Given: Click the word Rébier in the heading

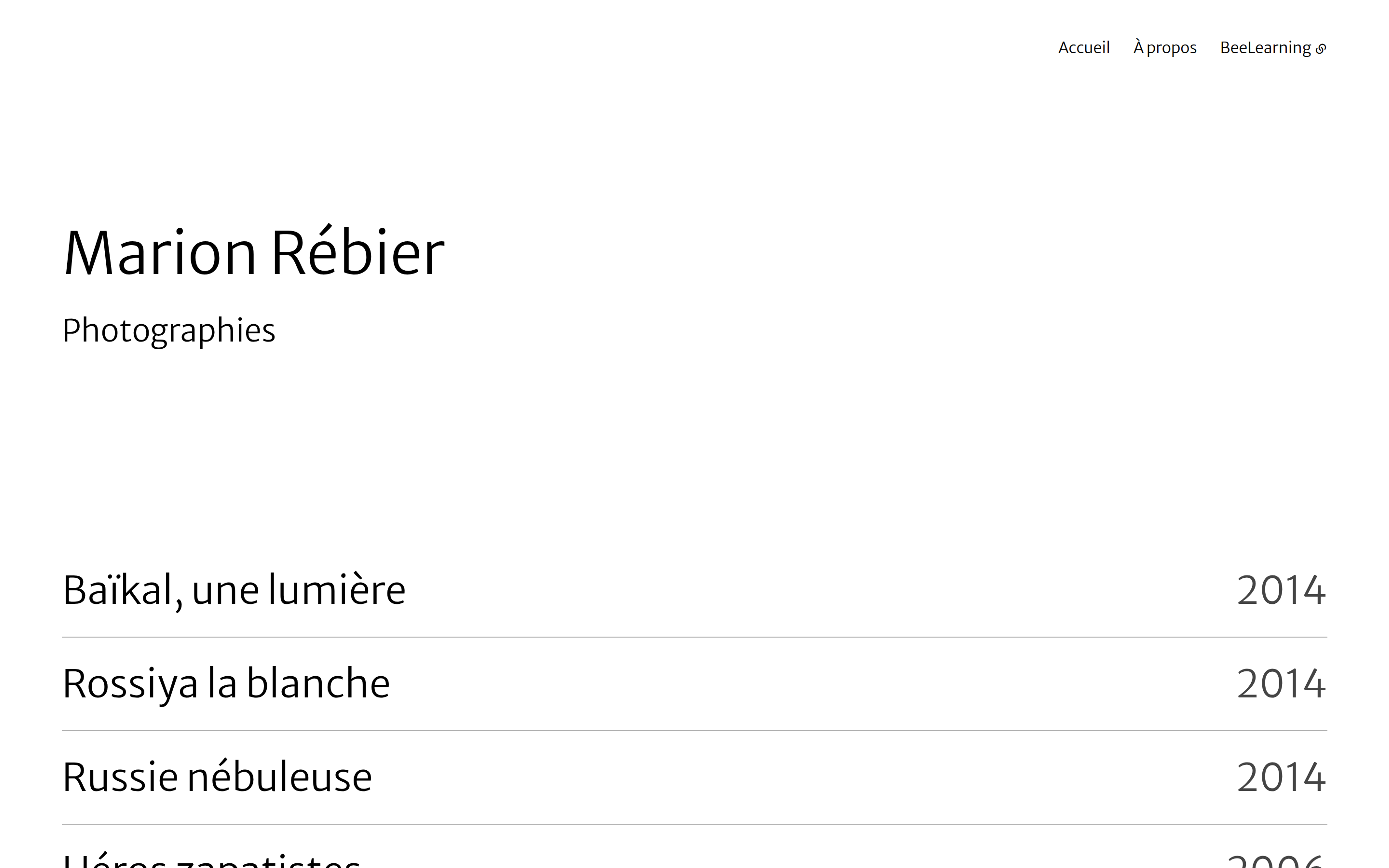Looking at the screenshot, I should [358, 253].
